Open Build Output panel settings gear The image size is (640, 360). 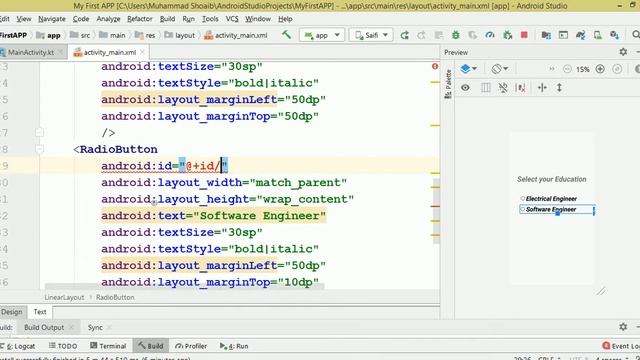[623, 327]
